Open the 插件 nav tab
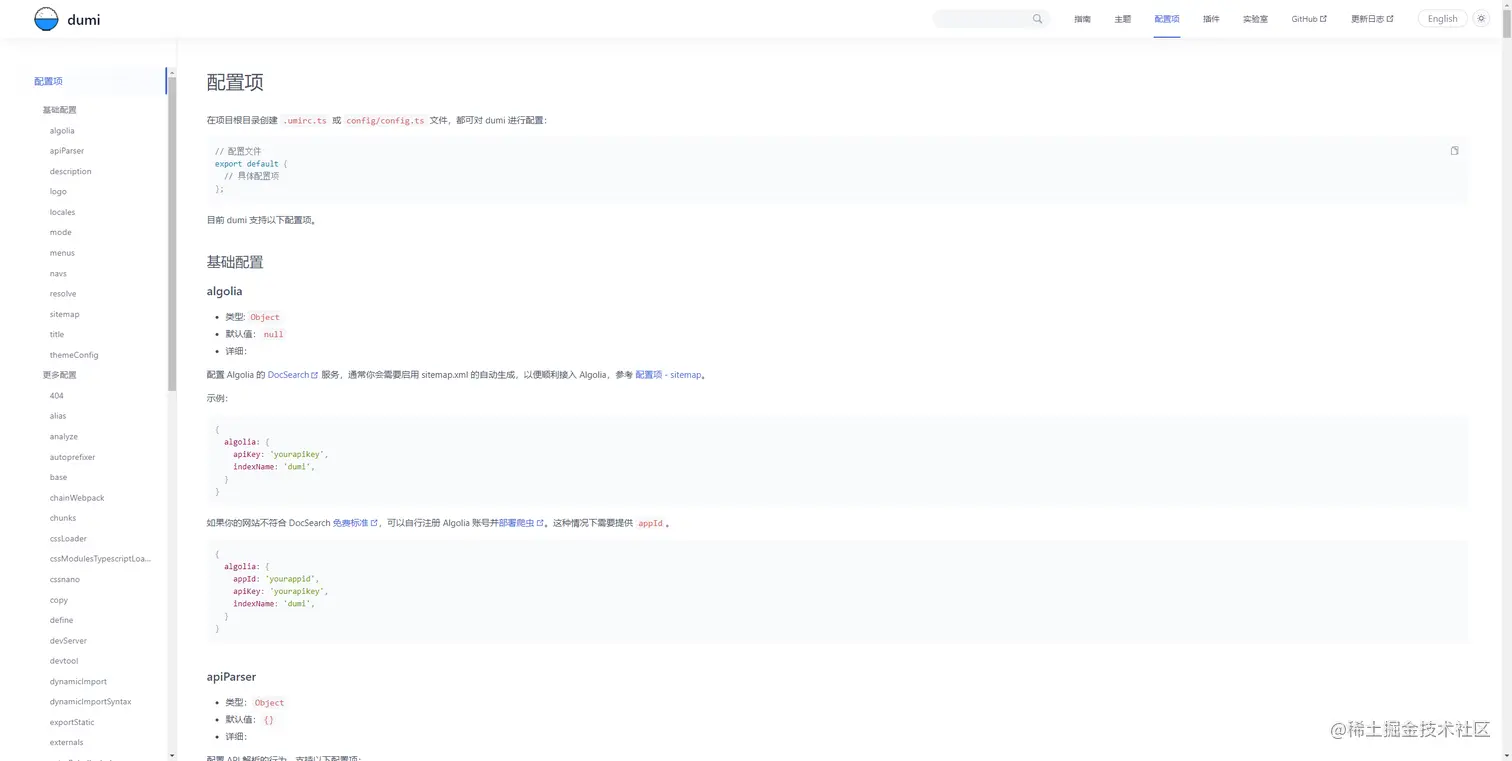The width and height of the screenshot is (1512, 761). coord(1211,19)
